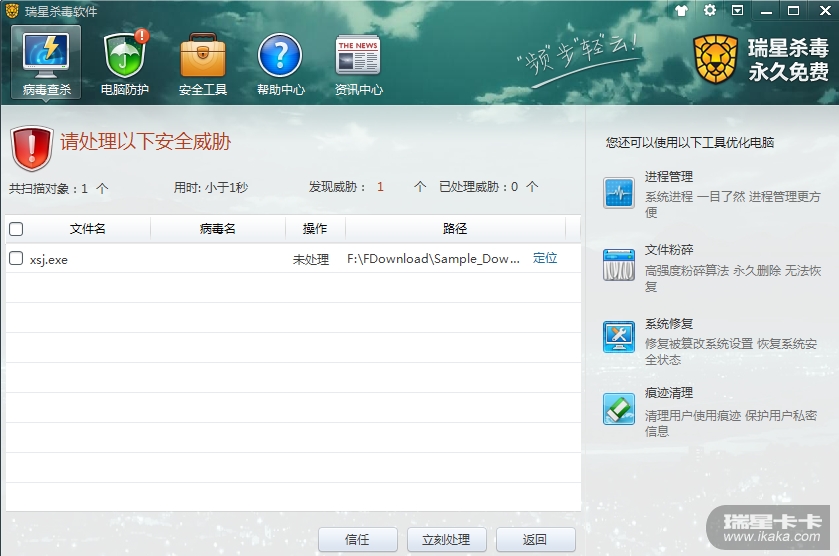The height and width of the screenshot is (556, 839).
Task: Click the 操作 column header
Action: coord(315,229)
